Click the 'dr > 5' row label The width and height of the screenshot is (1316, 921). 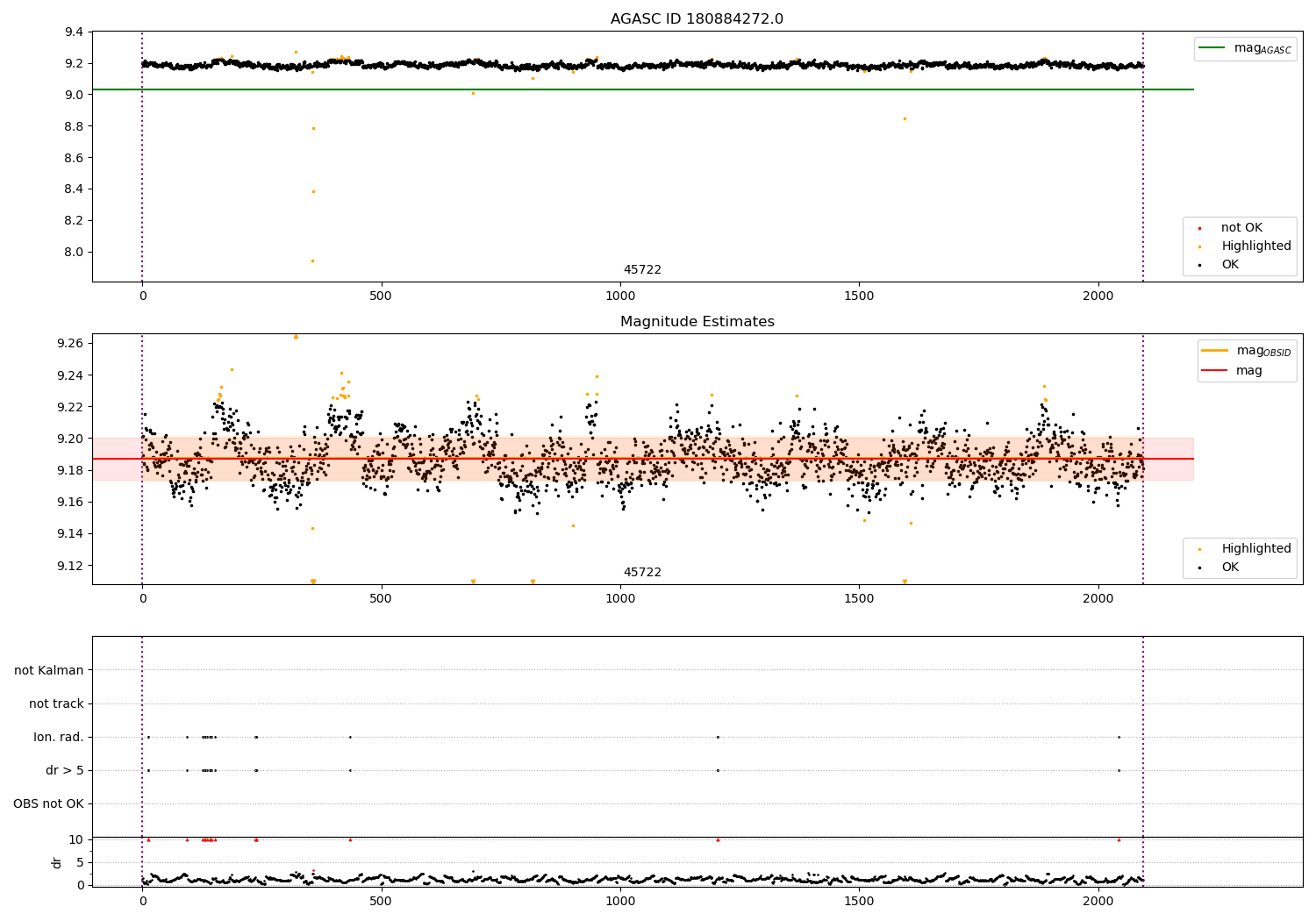[65, 770]
